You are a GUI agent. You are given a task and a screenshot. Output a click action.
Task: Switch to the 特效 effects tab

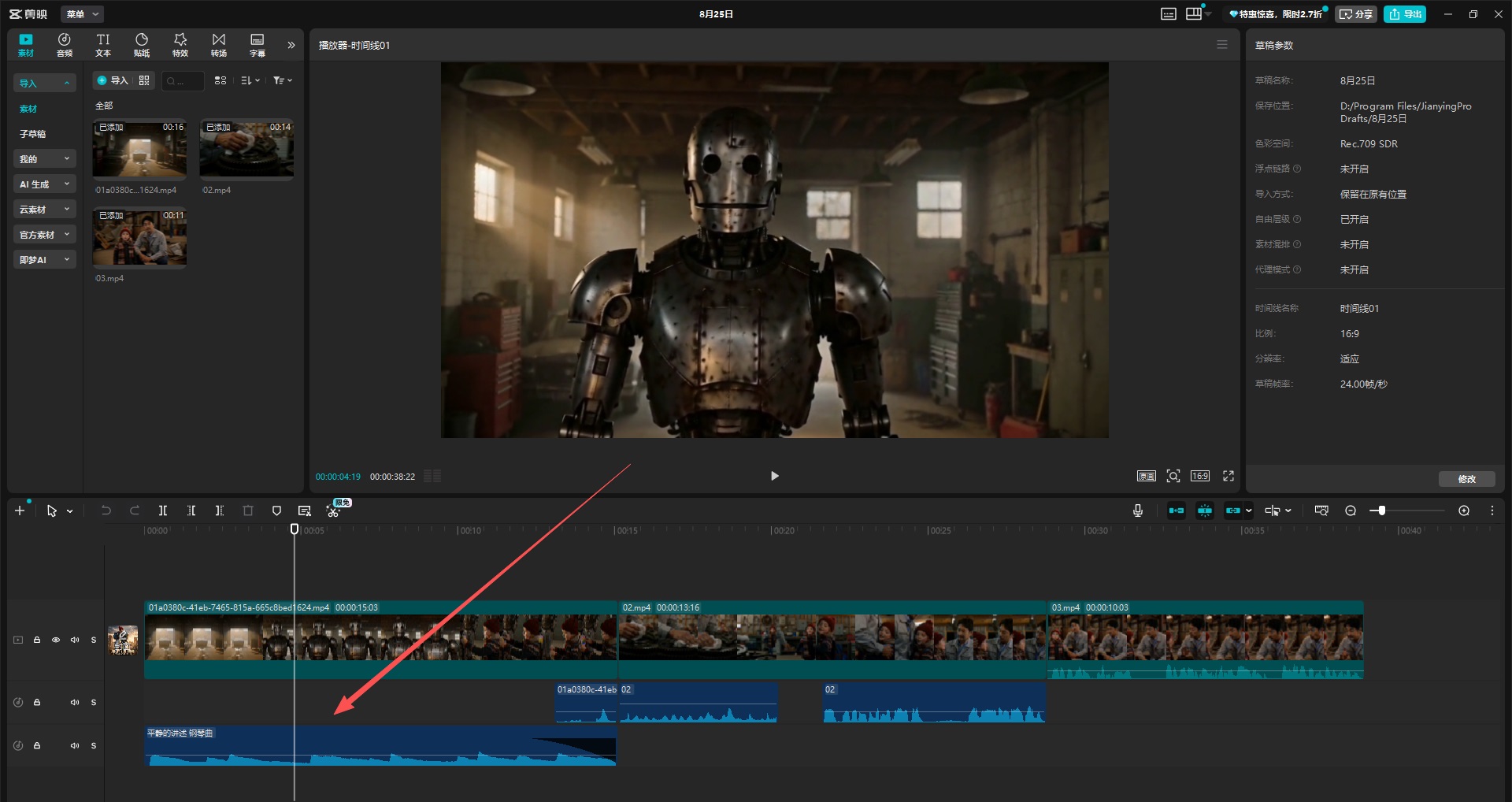180,45
